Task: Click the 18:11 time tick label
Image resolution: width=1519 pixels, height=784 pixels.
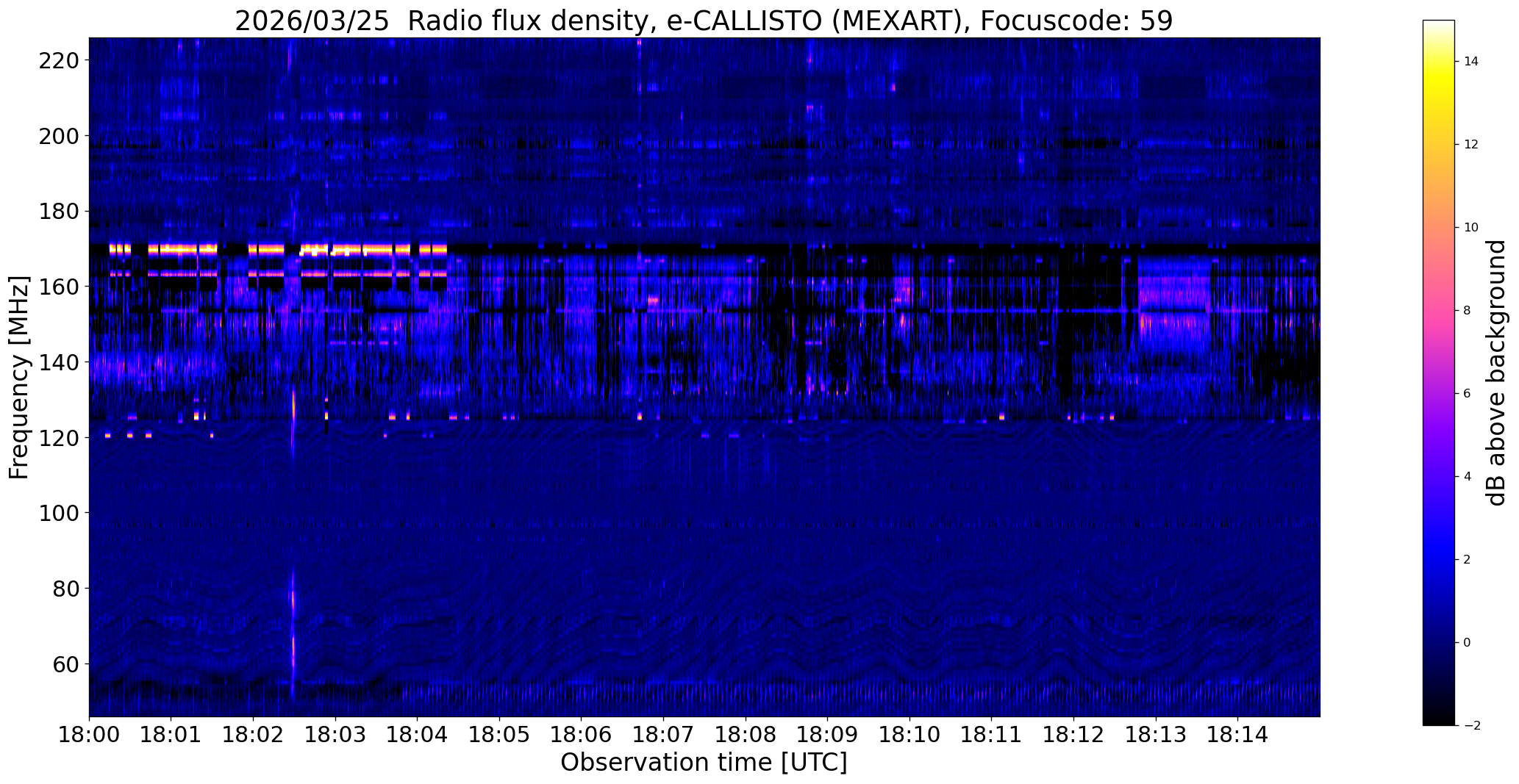Action: pyautogui.click(x=992, y=736)
